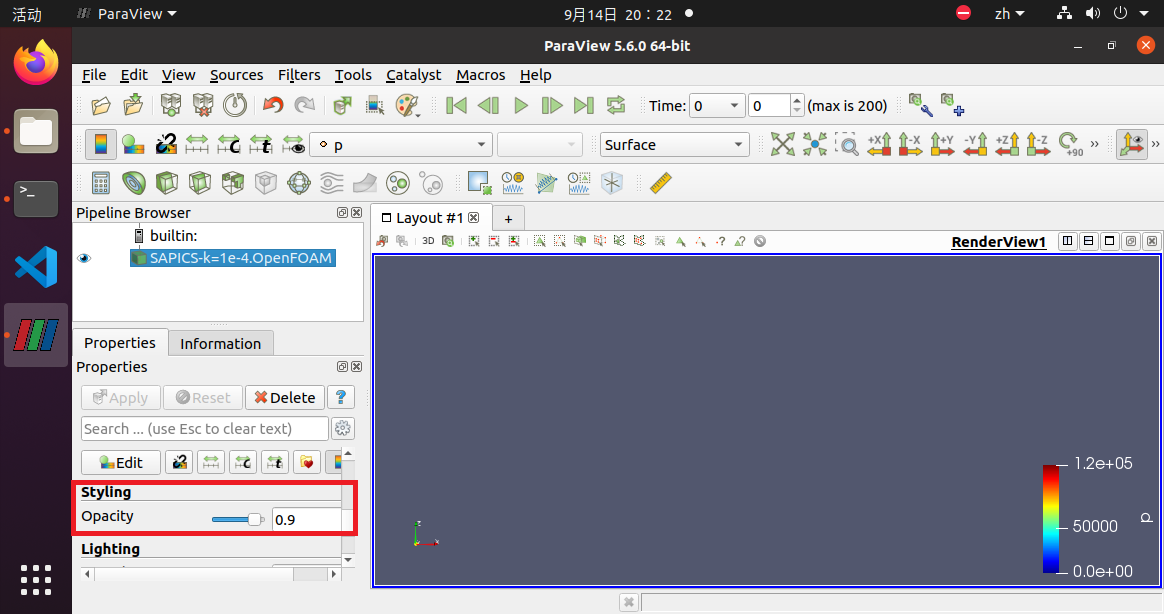Set view direction to +X
The image size is (1164, 614).
pos(879,145)
